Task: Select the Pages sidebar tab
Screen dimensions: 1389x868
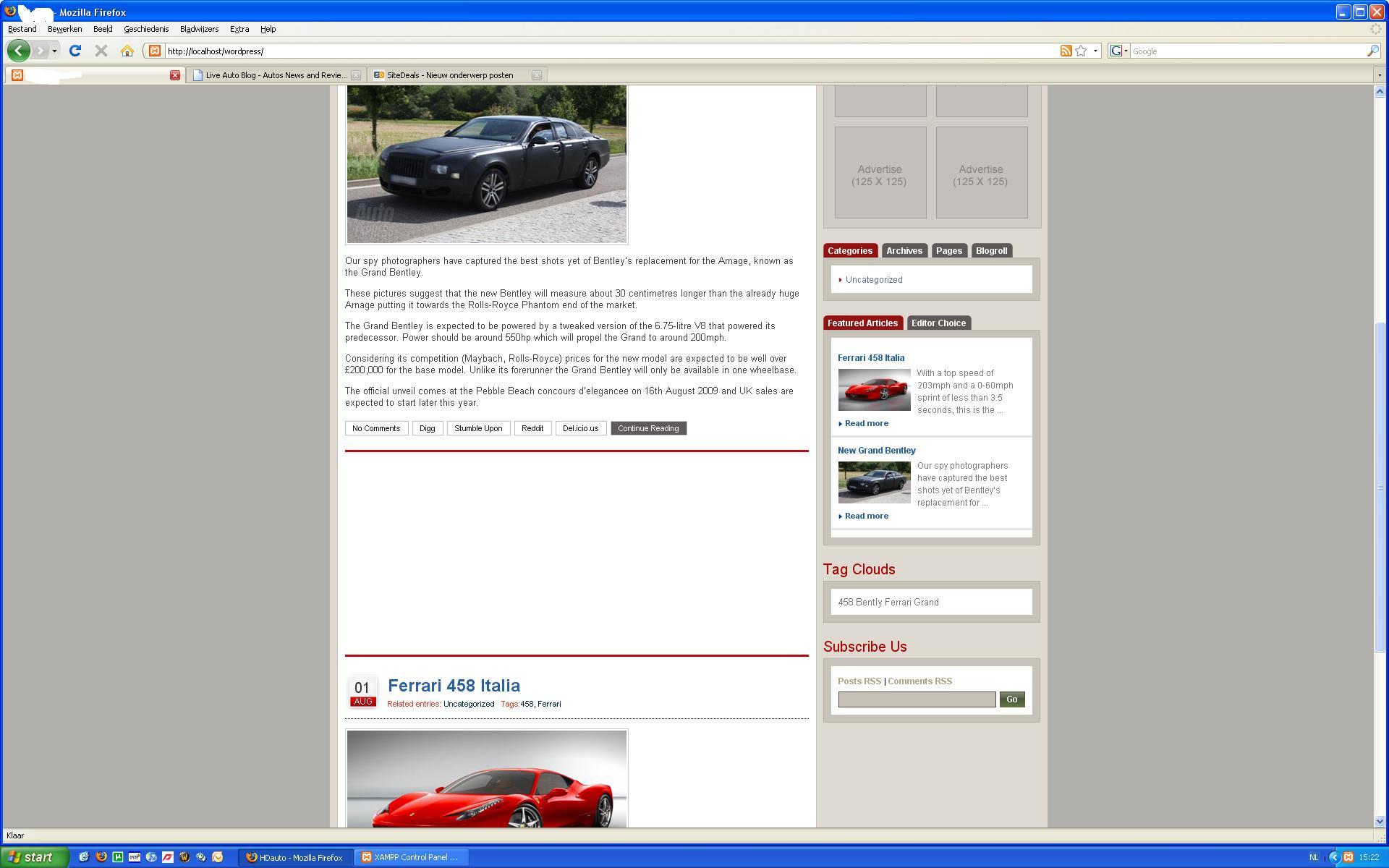Action: [949, 250]
